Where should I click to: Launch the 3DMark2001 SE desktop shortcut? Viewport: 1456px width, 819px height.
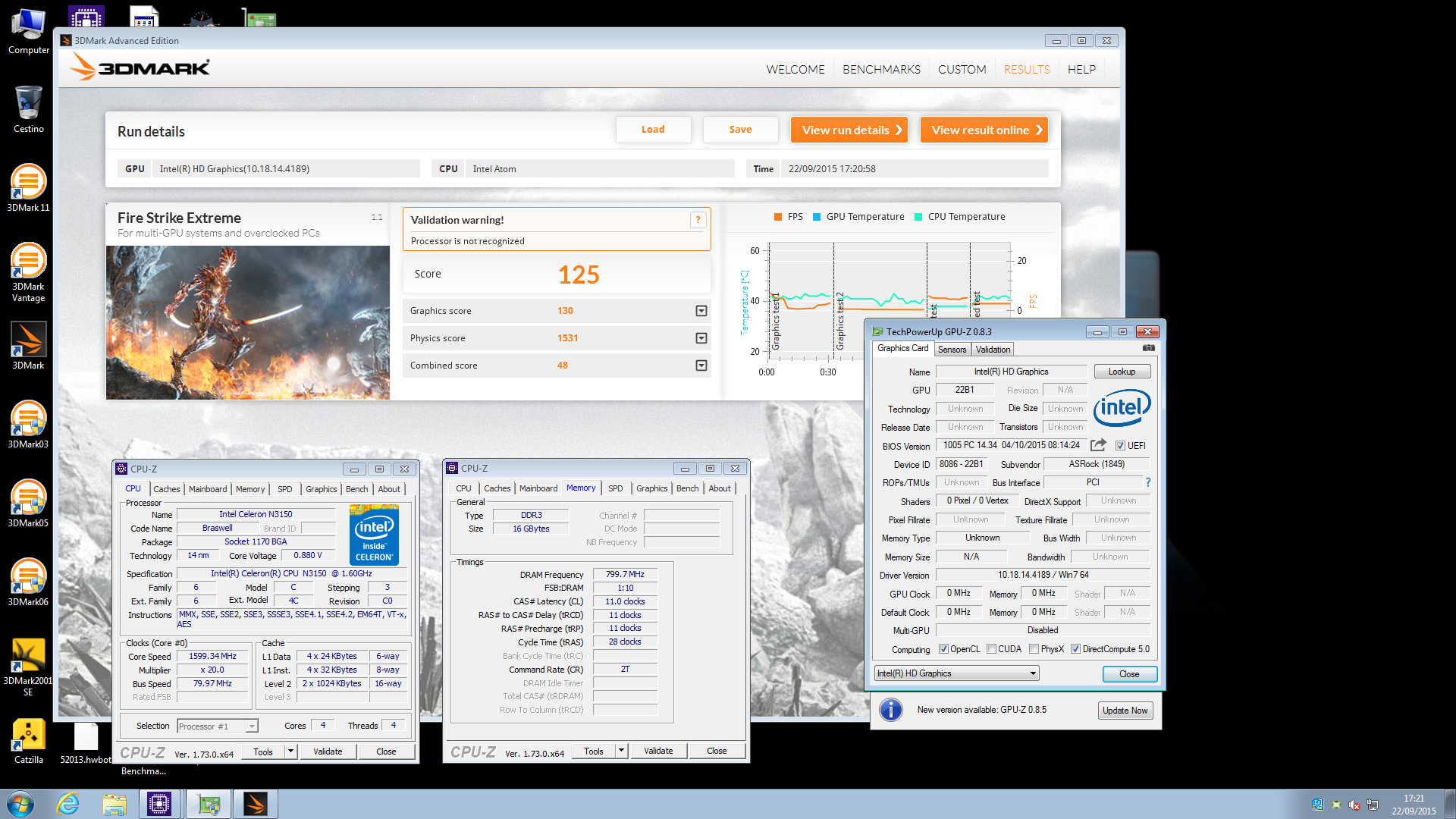click(x=29, y=667)
